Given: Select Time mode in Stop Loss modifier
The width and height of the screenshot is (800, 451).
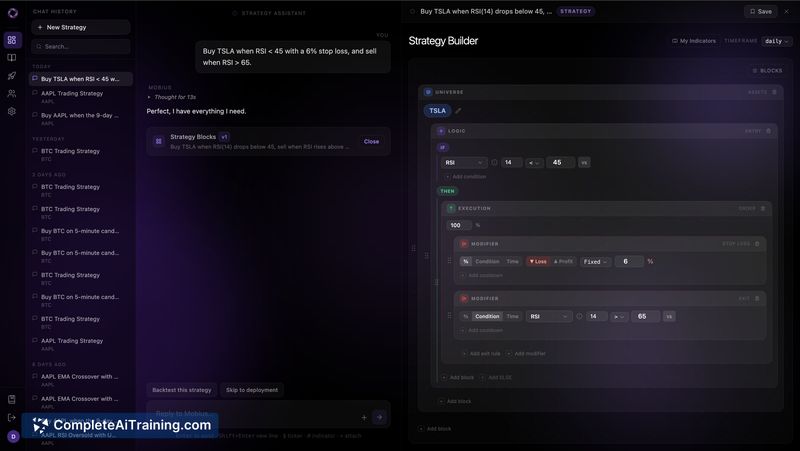Looking at the screenshot, I should pyautogui.click(x=512, y=261).
